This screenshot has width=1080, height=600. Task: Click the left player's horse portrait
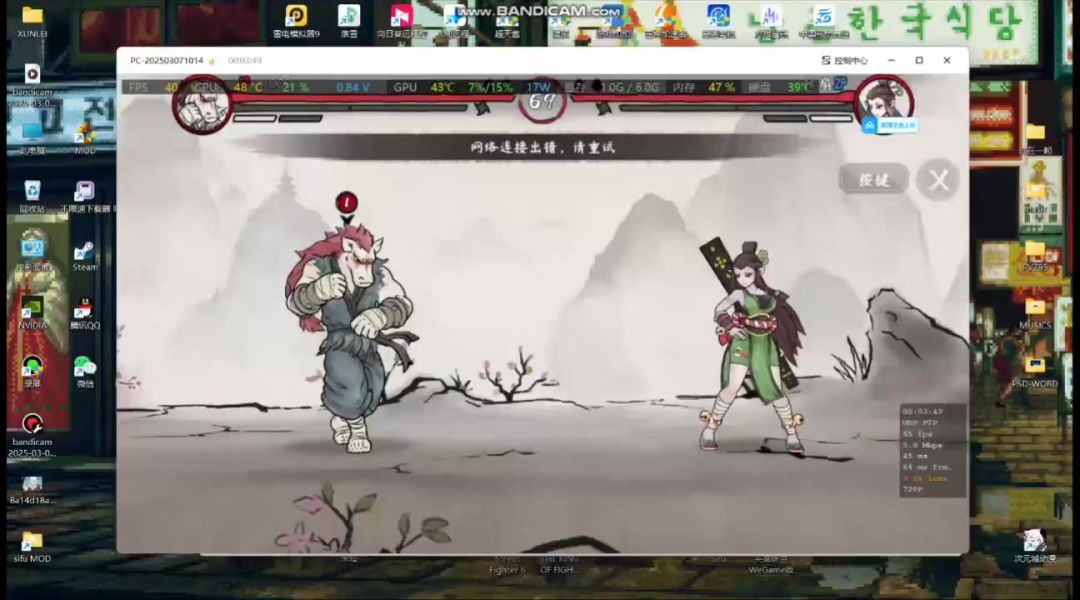click(201, 105)
